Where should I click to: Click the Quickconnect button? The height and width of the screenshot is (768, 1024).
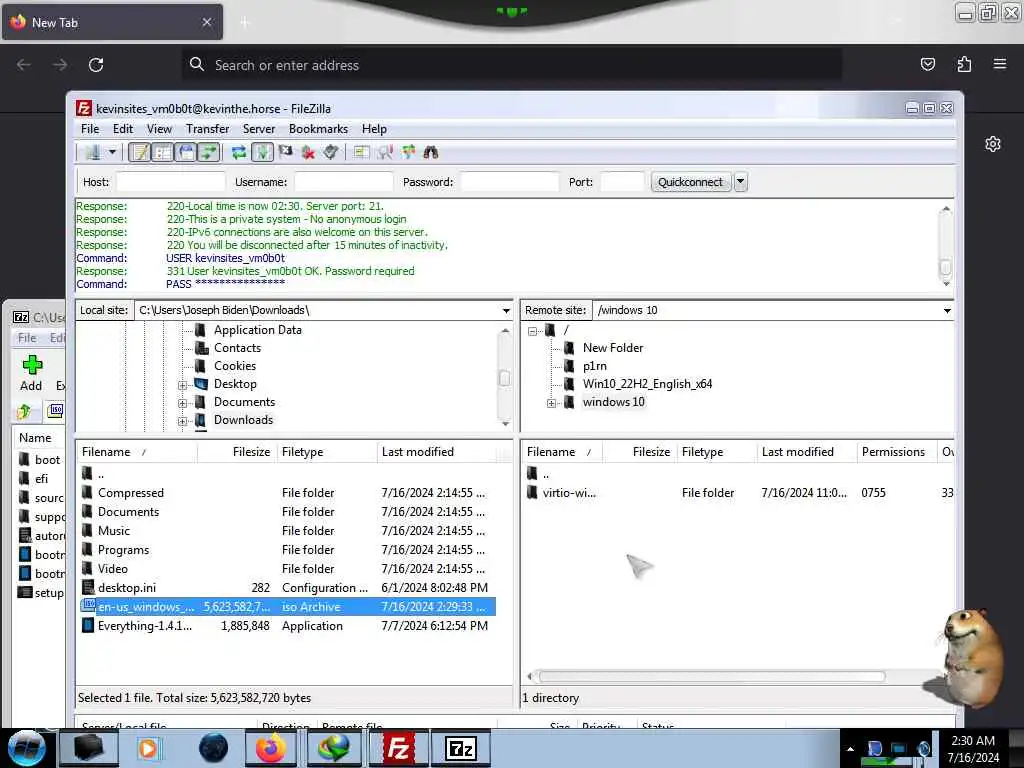click(x=690, y=182)
